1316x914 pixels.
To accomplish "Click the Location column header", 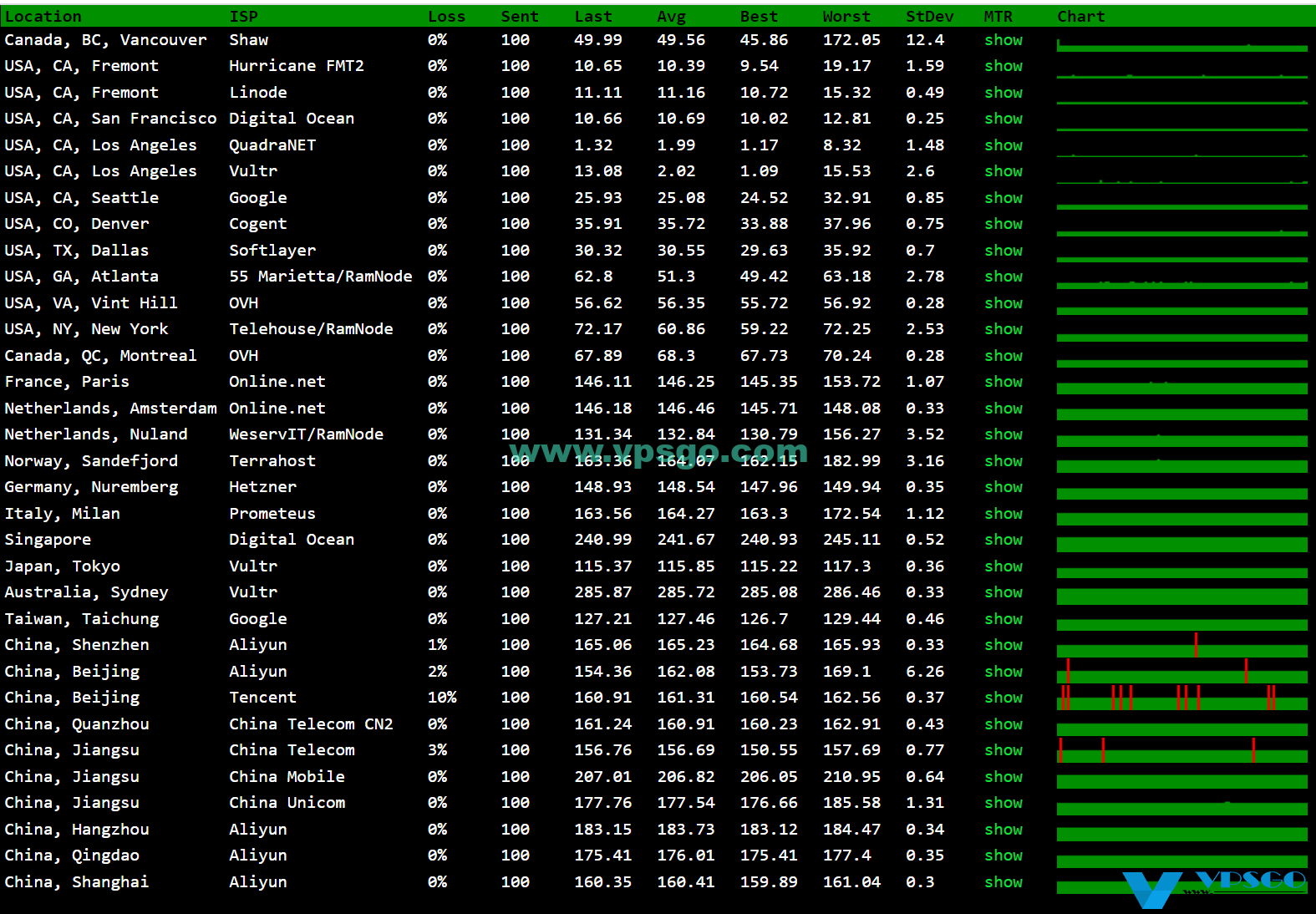I will click(x=43, y=17).
